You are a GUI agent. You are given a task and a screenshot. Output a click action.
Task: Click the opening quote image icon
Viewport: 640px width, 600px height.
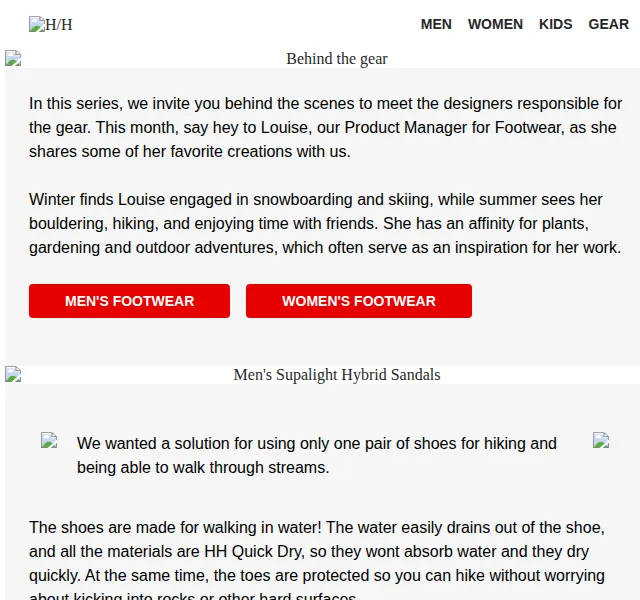pos(49,440)
